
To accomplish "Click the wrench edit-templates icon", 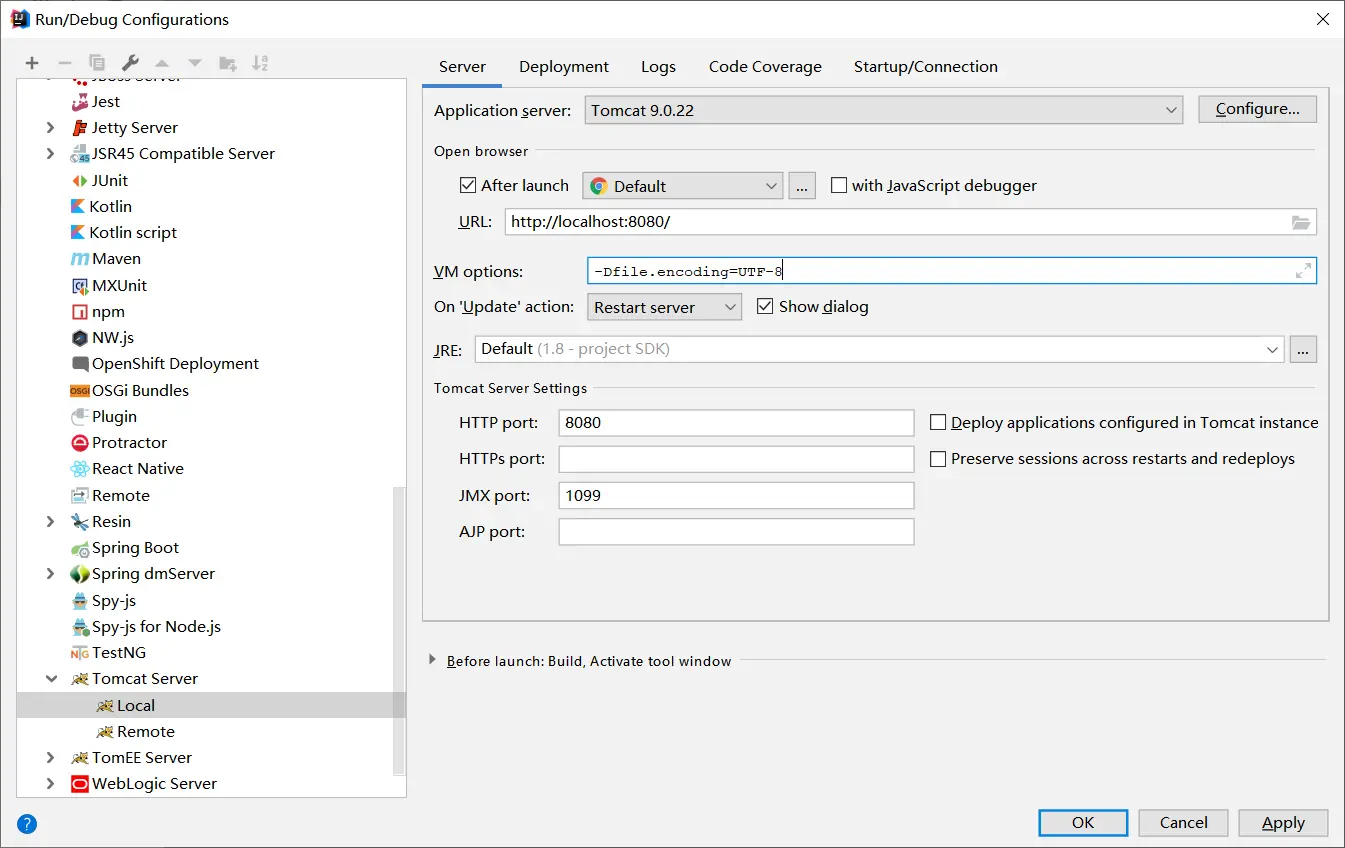I will [130, 63].
